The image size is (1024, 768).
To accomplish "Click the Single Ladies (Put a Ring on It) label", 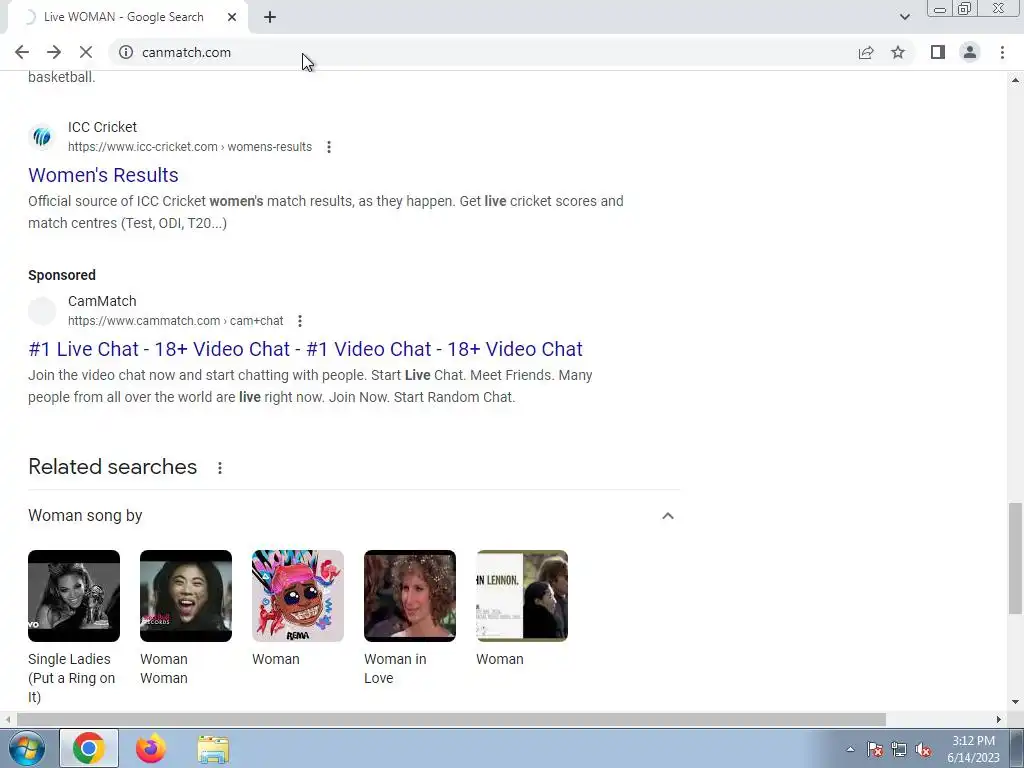I will (72, 678).
